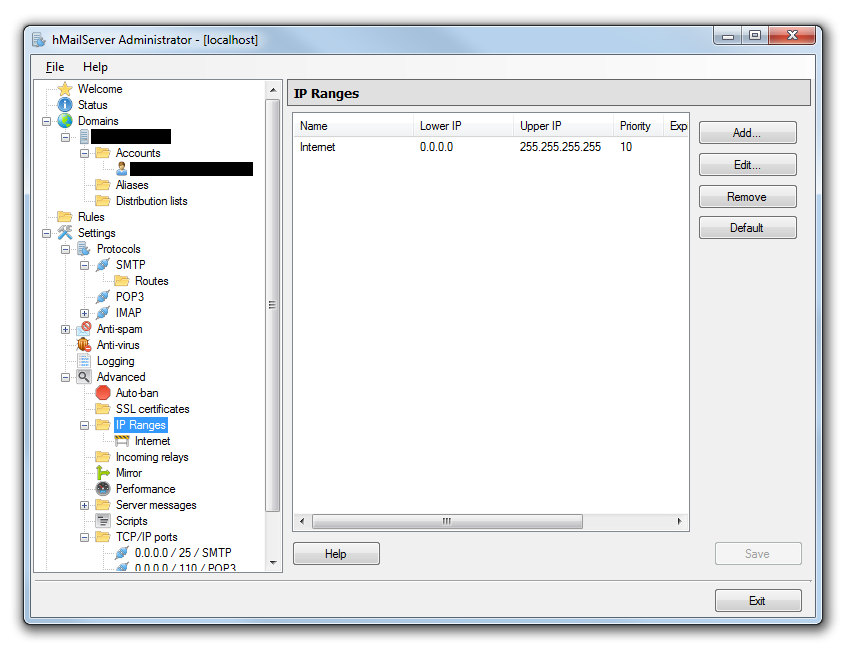Expand the Anti-spam tree node
The image size is (847, 651).
66,329
